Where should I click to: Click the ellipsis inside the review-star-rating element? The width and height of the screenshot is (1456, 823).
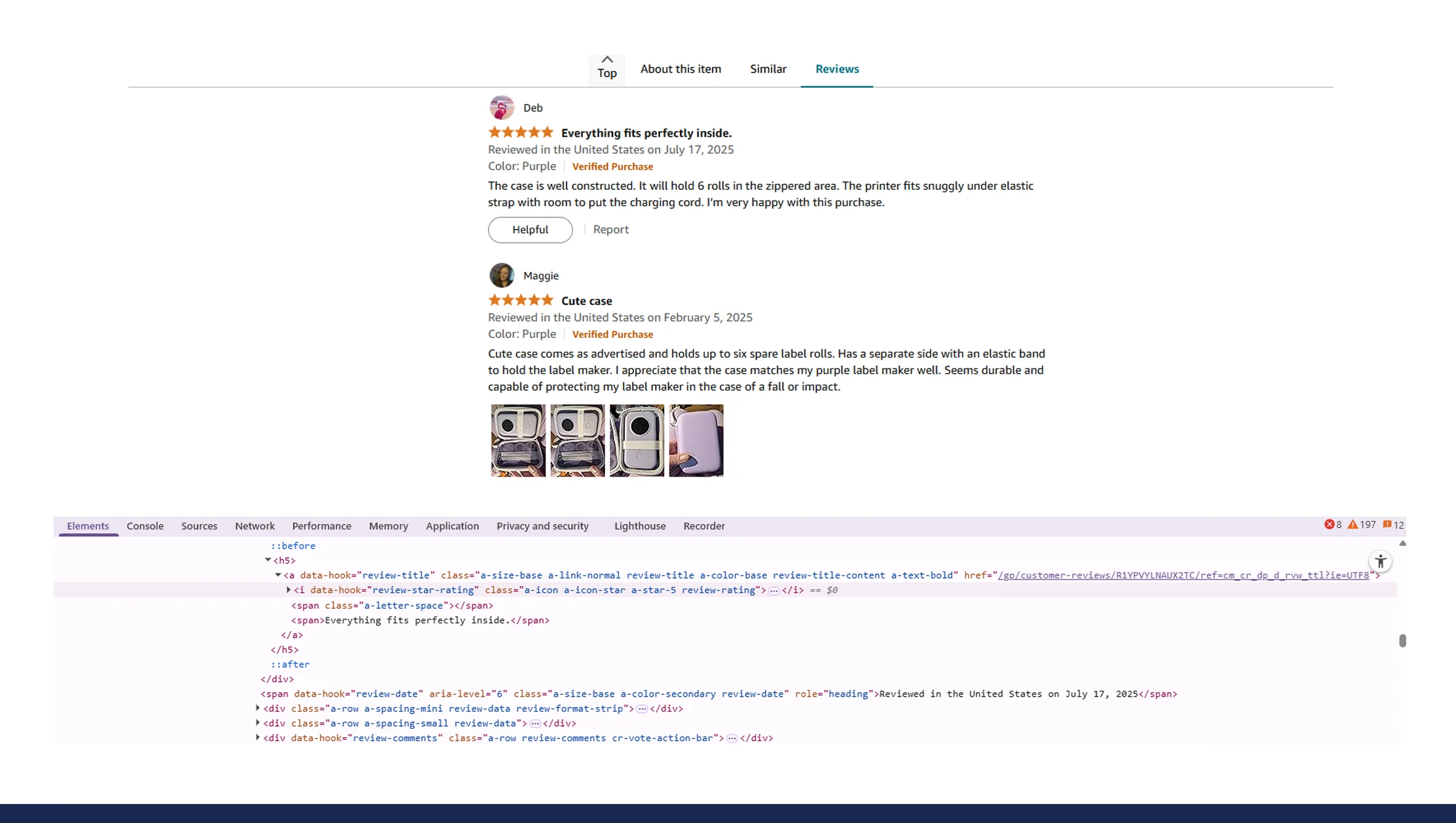click(x=774, y=590)
